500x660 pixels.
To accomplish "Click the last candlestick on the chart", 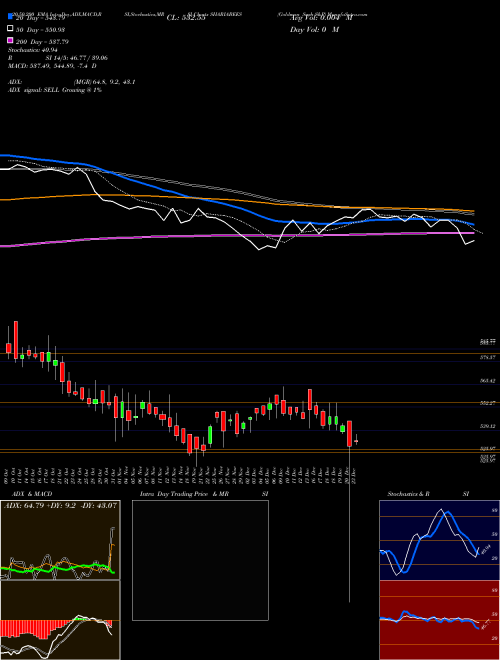I will [356, 440].
